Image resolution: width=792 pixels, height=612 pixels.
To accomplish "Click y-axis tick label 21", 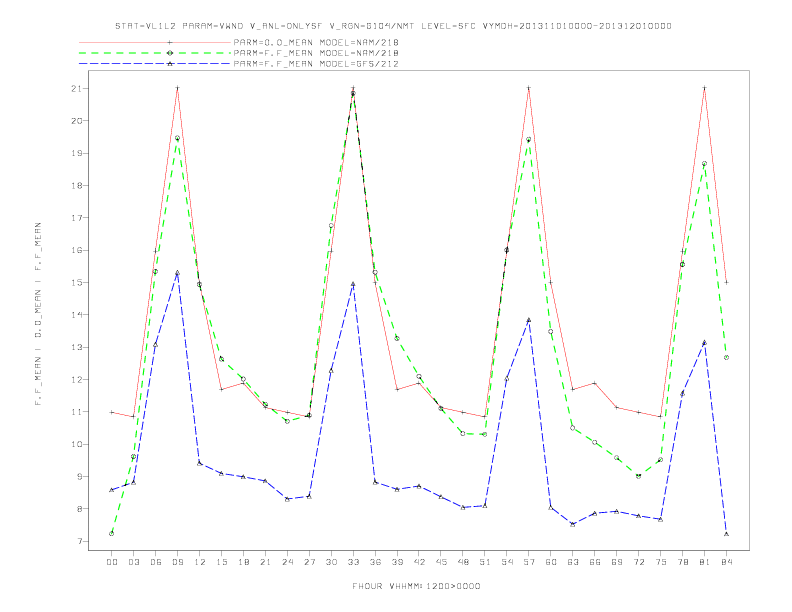I will [77, 88].
